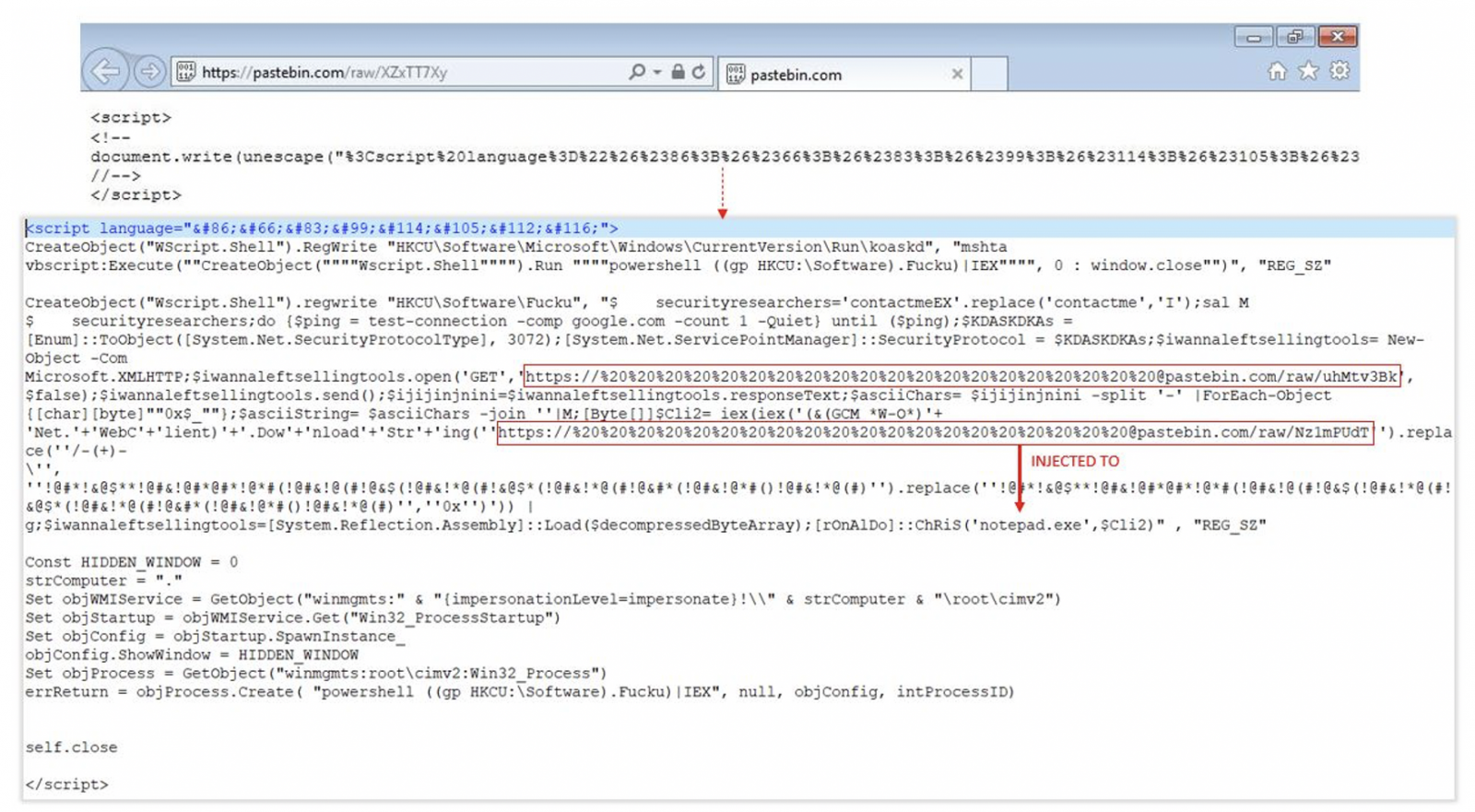Click the document.write(unescape line

tap(725, 157)
